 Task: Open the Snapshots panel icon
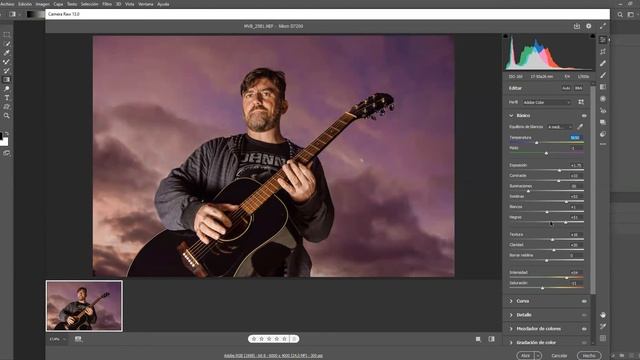[603, 122]
